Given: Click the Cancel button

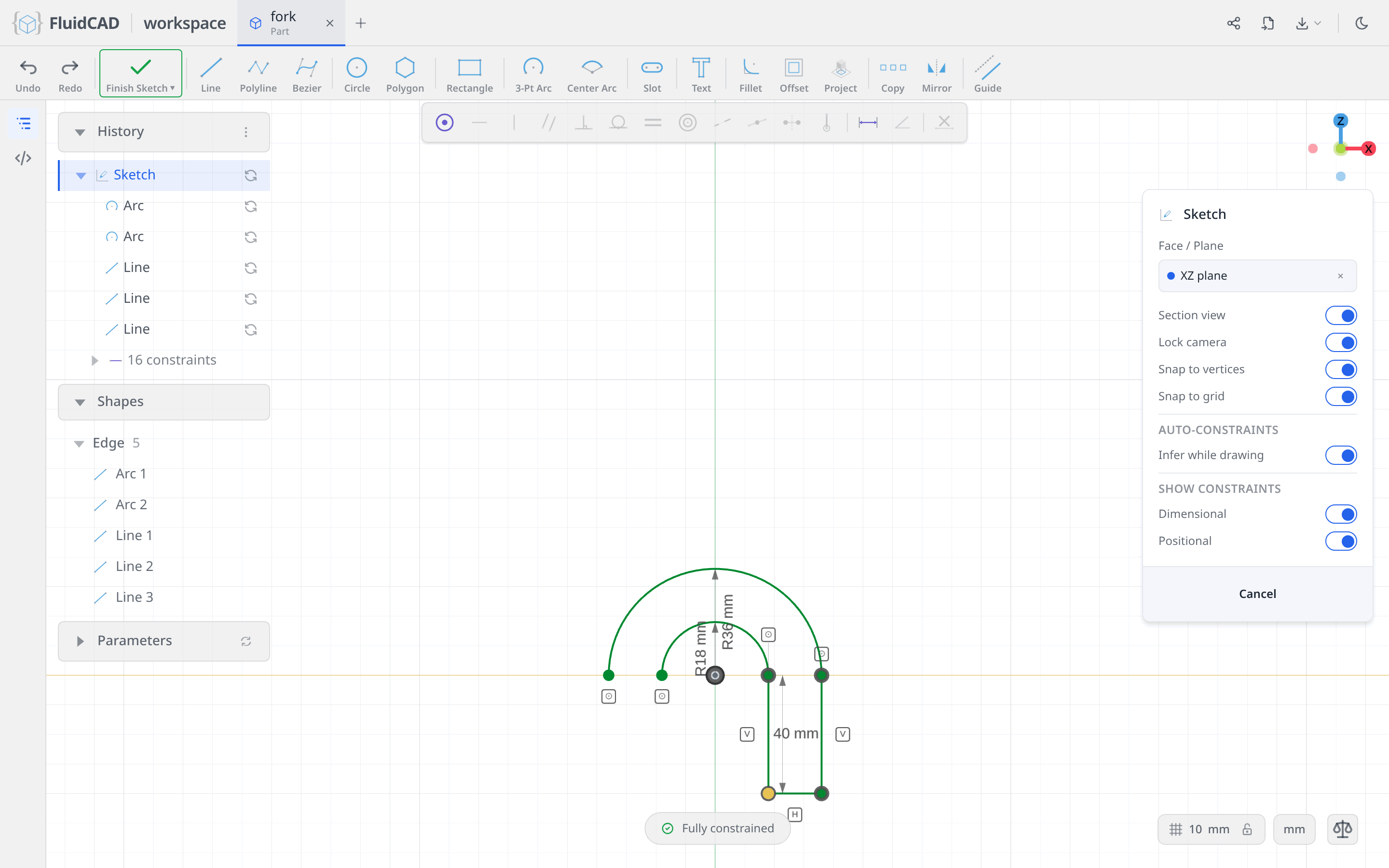Looking at the screenshot, I should coord(1257,594).
